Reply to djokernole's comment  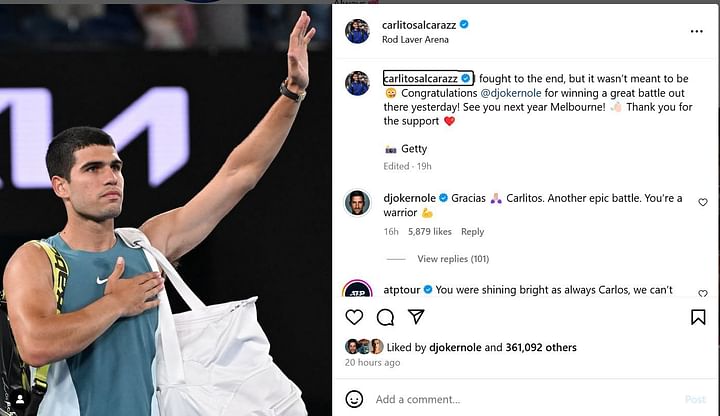[x=472, y=232]
